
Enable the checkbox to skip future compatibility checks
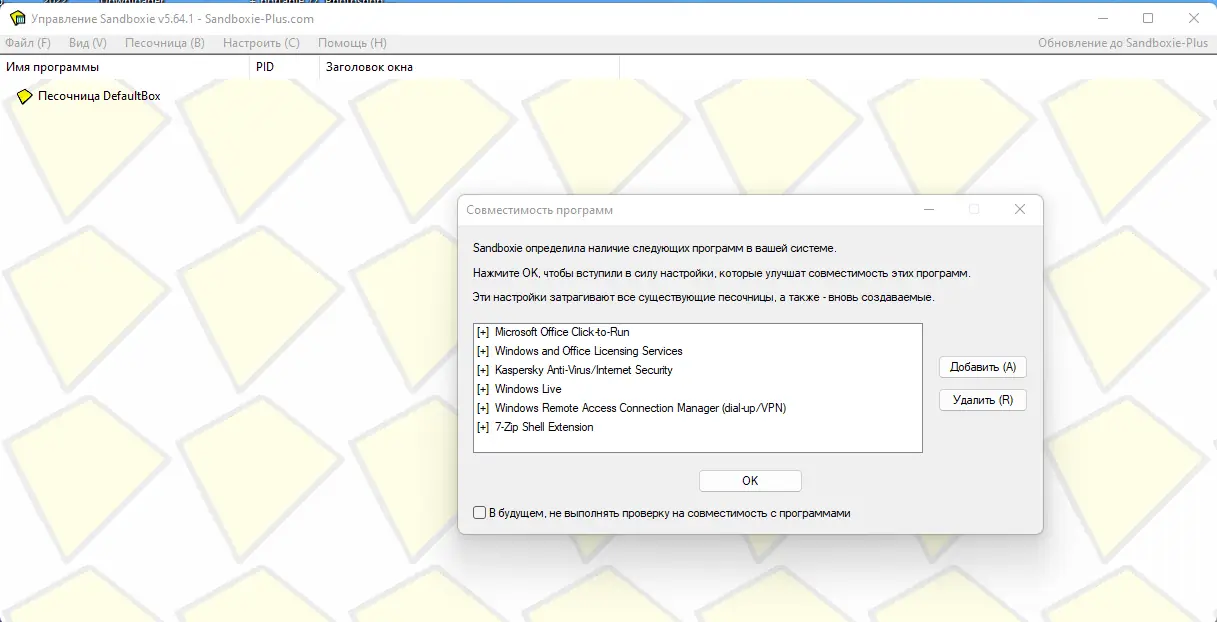(480, 513)
